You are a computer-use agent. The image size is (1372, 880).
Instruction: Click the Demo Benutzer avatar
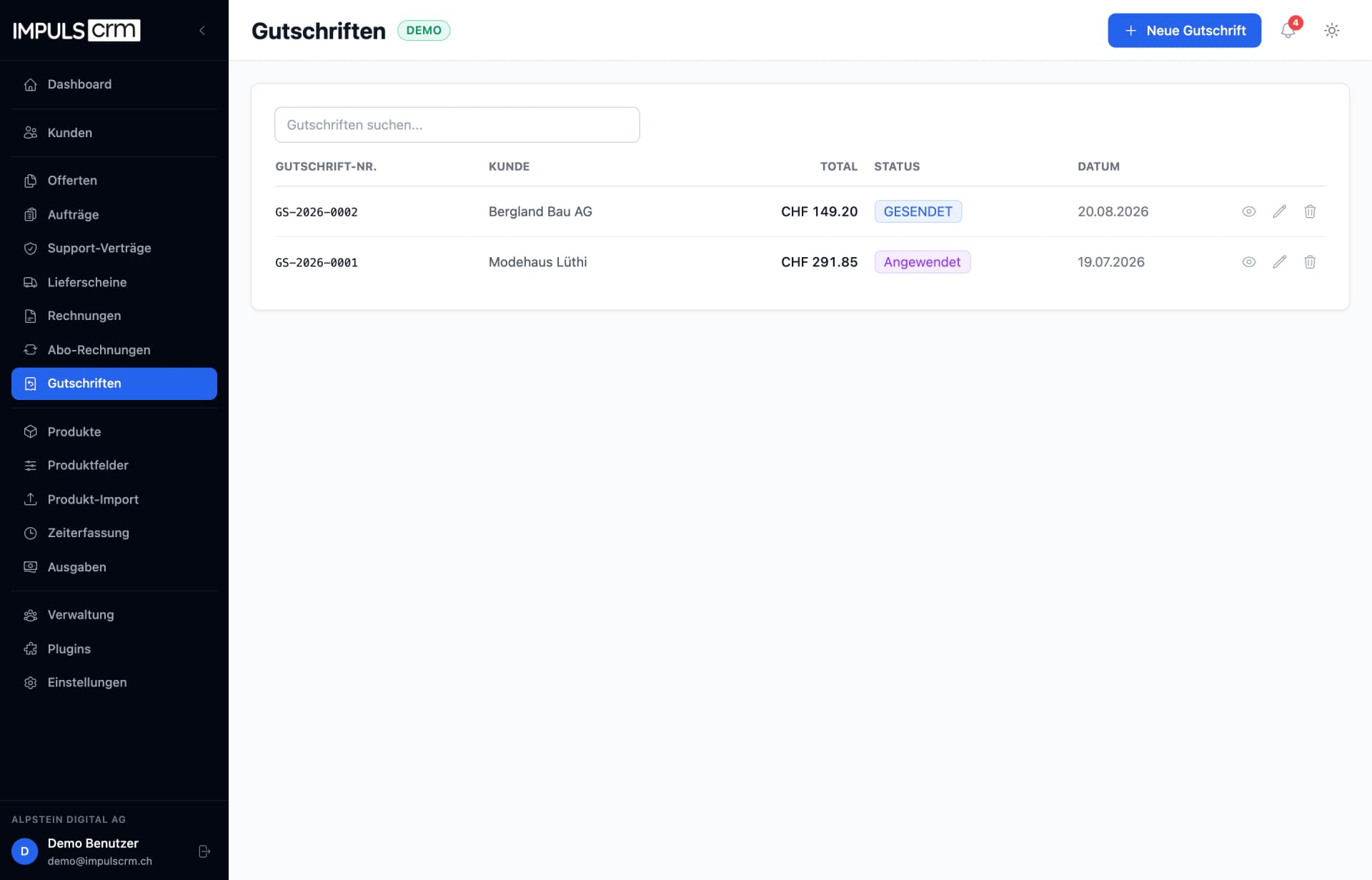pos(25,851)
